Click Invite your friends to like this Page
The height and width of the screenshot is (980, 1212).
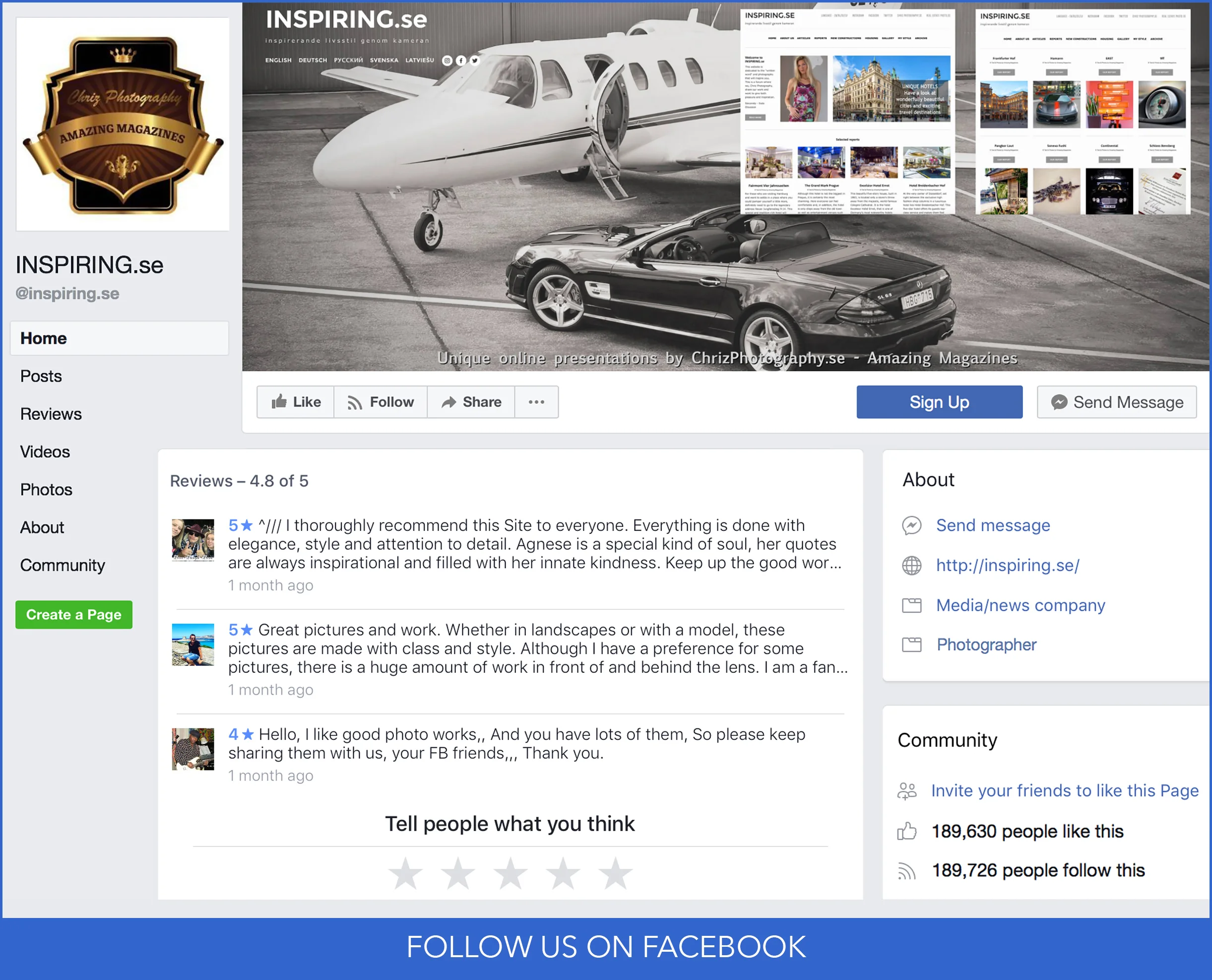1064,790
